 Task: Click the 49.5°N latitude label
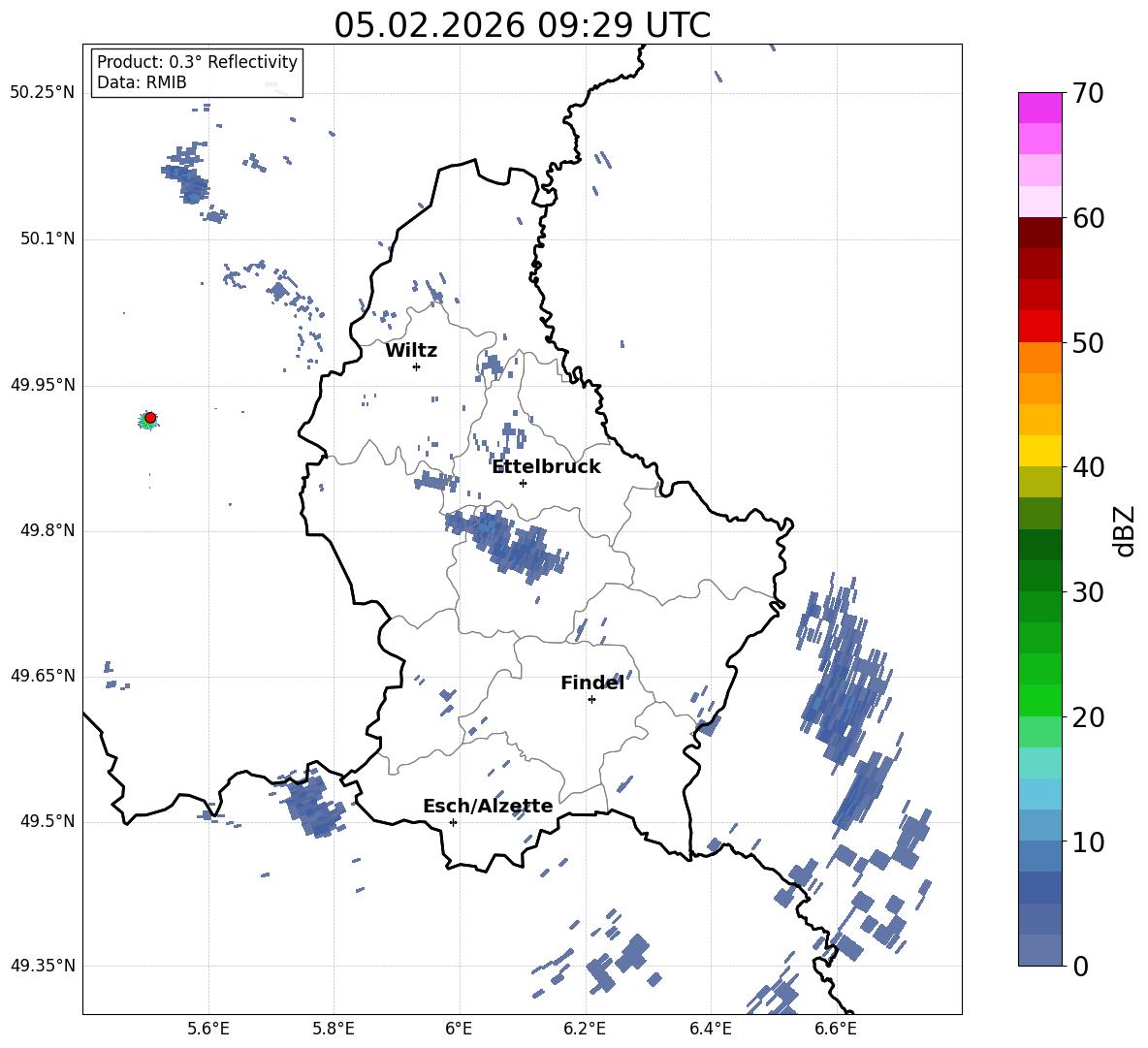coord(48,820)
